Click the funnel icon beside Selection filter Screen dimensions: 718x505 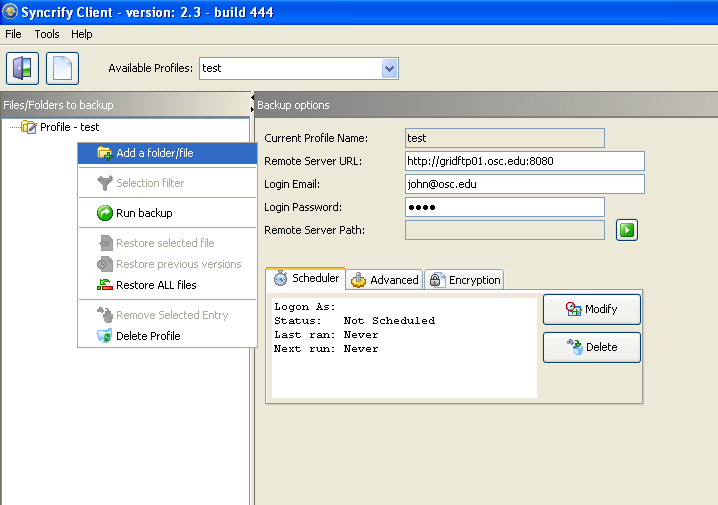104,183
